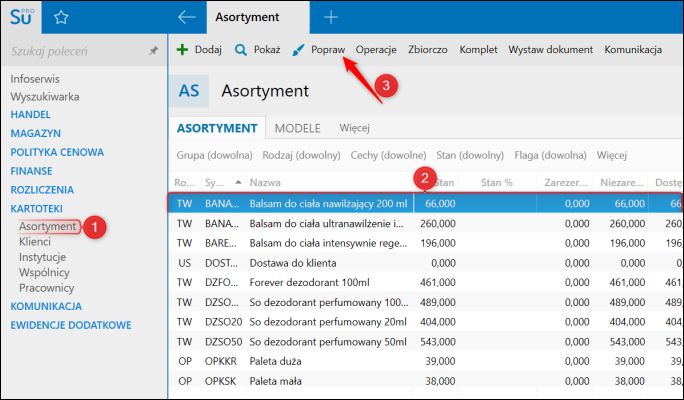Open the Grupa (dowolna) filter
This screenshot has width=684, height=400.
[x=215, y=155]
